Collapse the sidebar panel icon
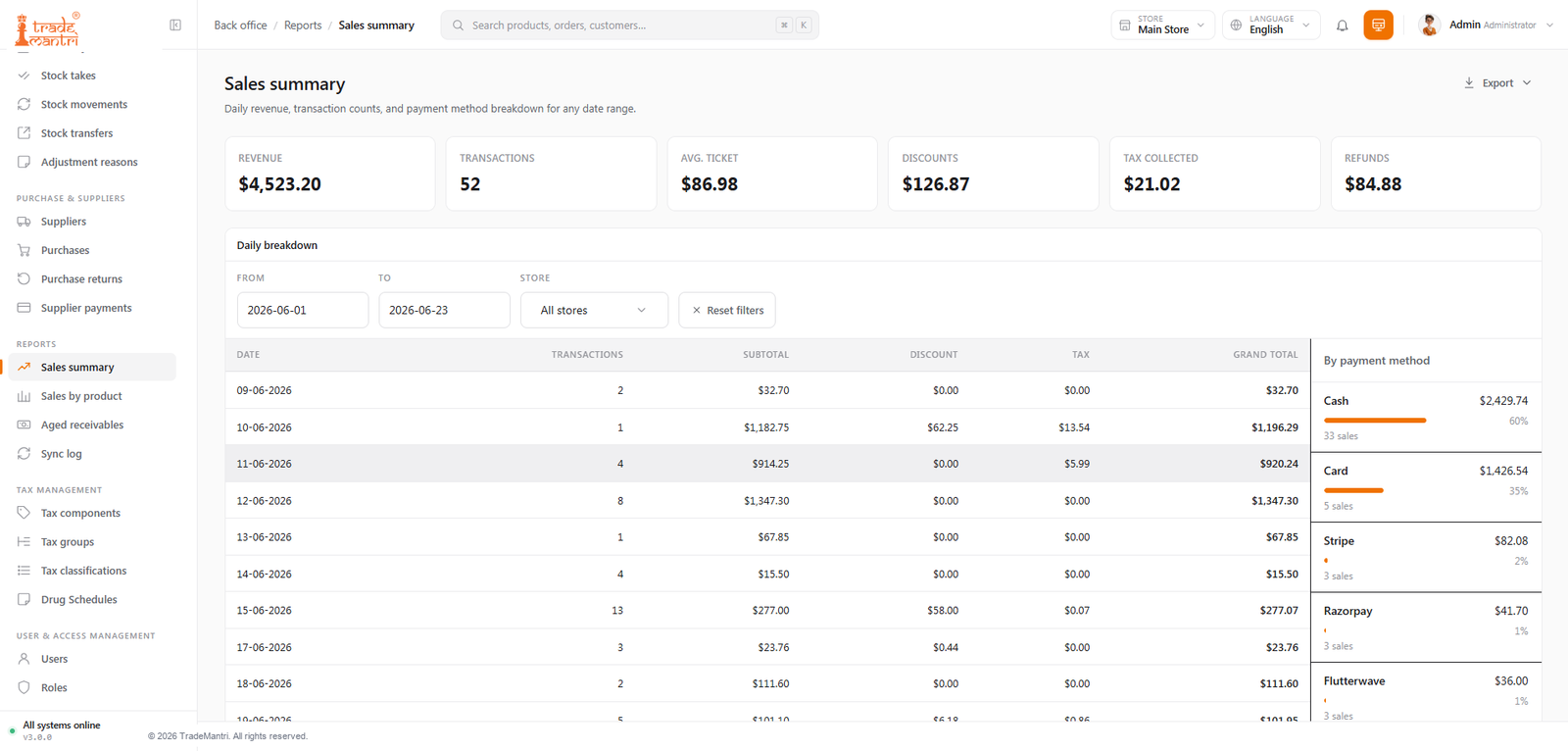Image resolution: width=1568 pixels, height=751 pixels. tap(175, 25)
